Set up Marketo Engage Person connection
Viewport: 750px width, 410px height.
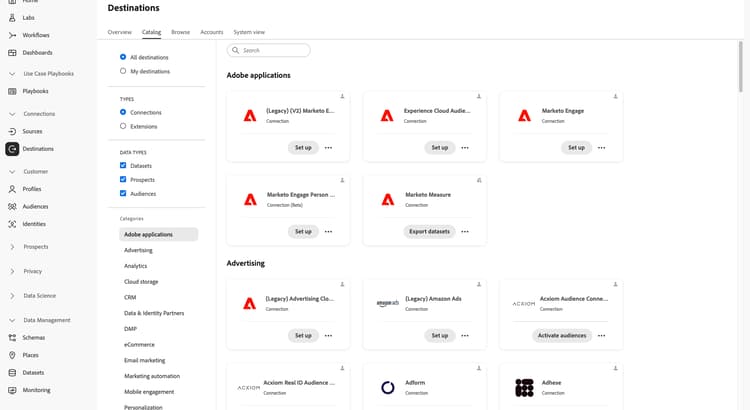(303, 232)
